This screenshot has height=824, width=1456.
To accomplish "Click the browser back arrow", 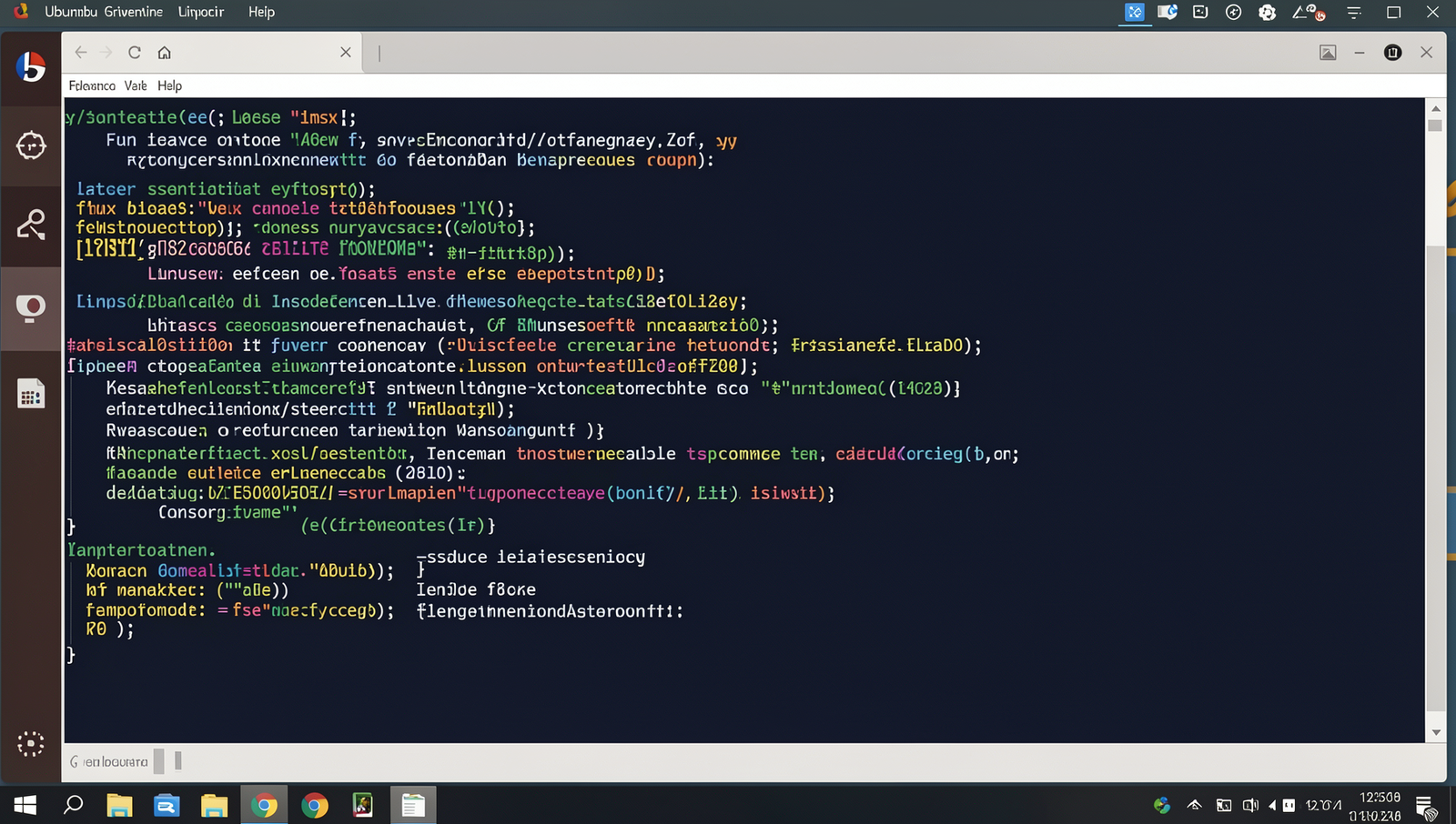I will pos(81,53).
